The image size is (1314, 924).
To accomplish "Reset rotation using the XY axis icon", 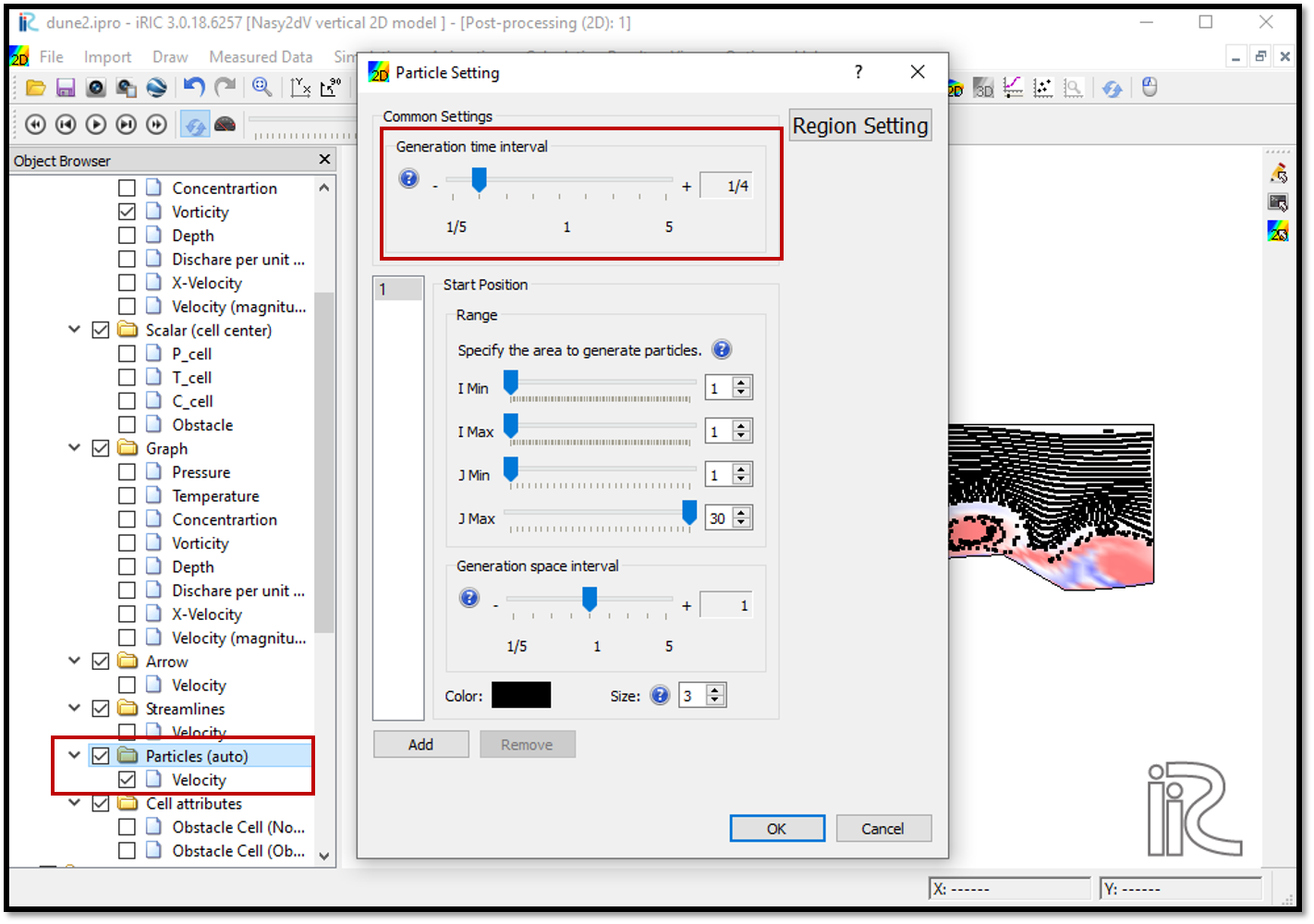I will pos(300,88).
